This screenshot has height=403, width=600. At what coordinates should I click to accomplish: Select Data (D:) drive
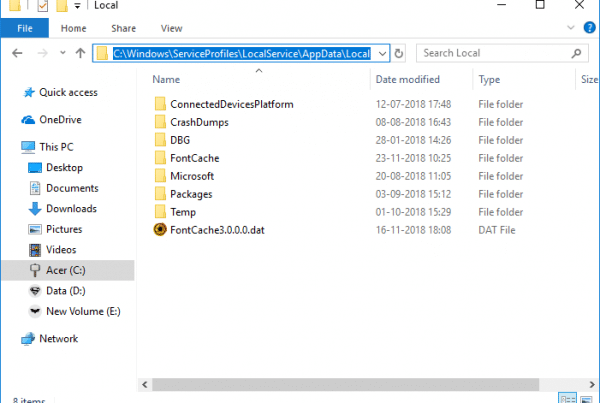[66, 291]
